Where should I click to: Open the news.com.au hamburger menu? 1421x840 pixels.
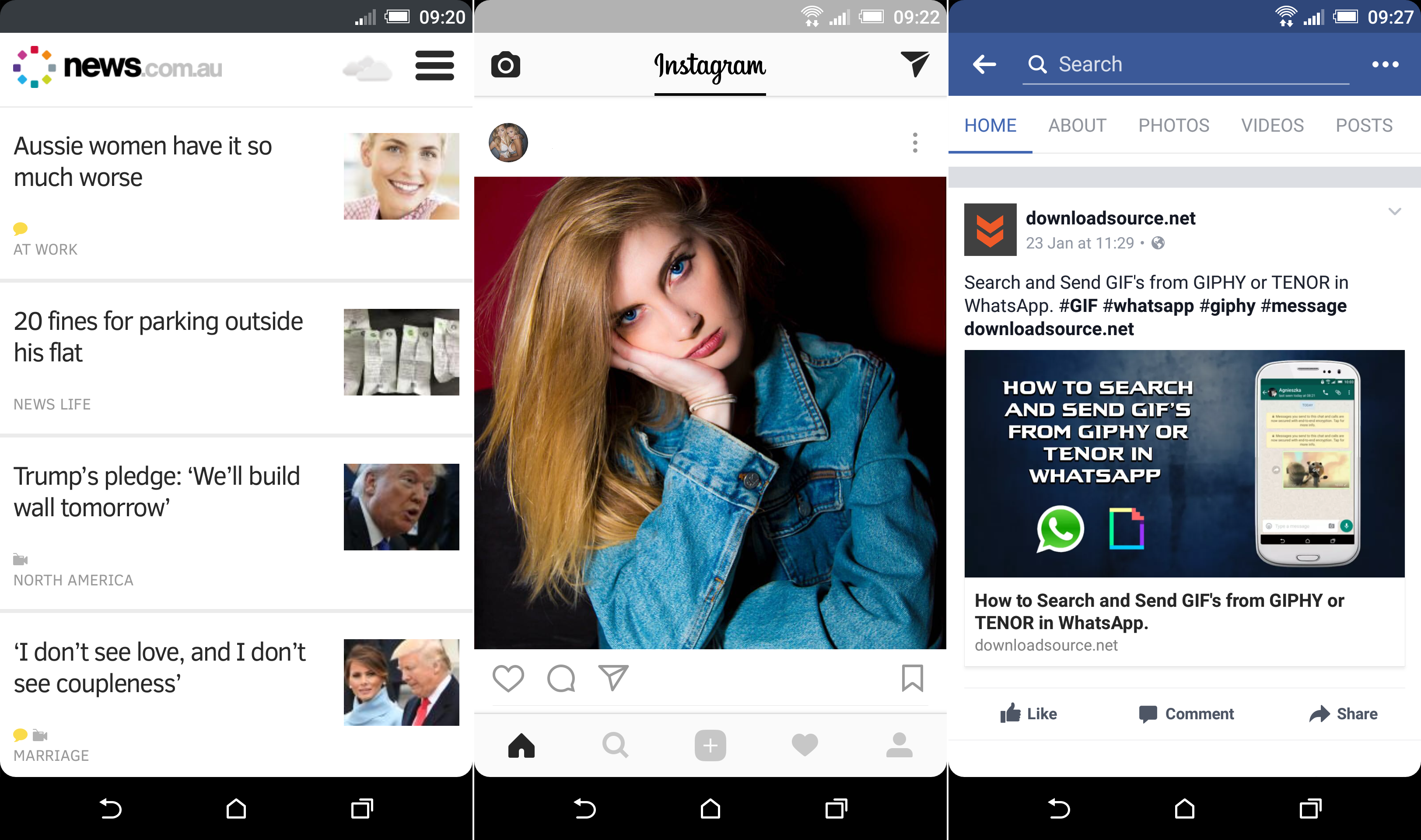tap(434, 66)
